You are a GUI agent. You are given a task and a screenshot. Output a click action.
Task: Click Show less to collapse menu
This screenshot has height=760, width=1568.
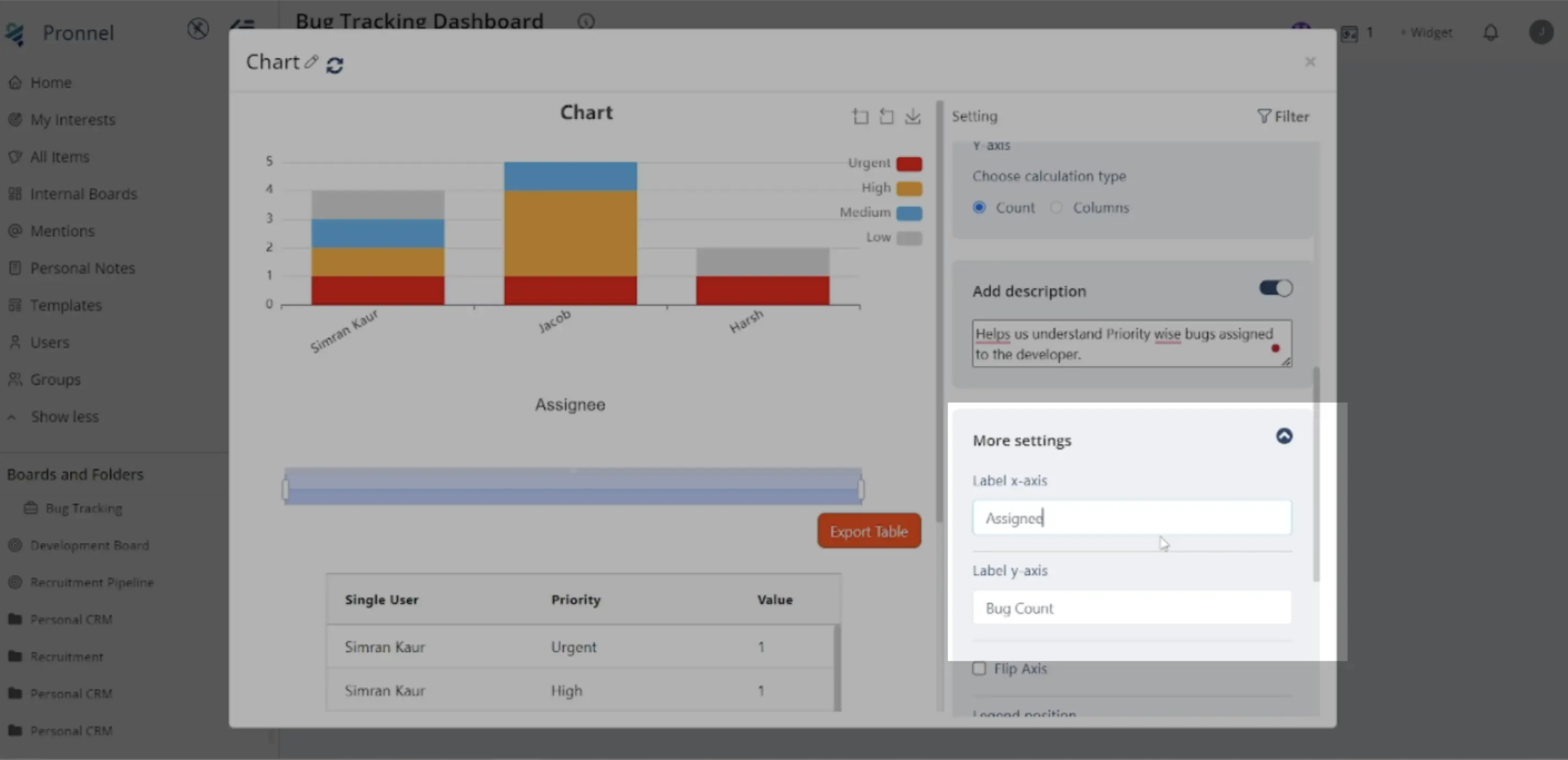(64, 416)
